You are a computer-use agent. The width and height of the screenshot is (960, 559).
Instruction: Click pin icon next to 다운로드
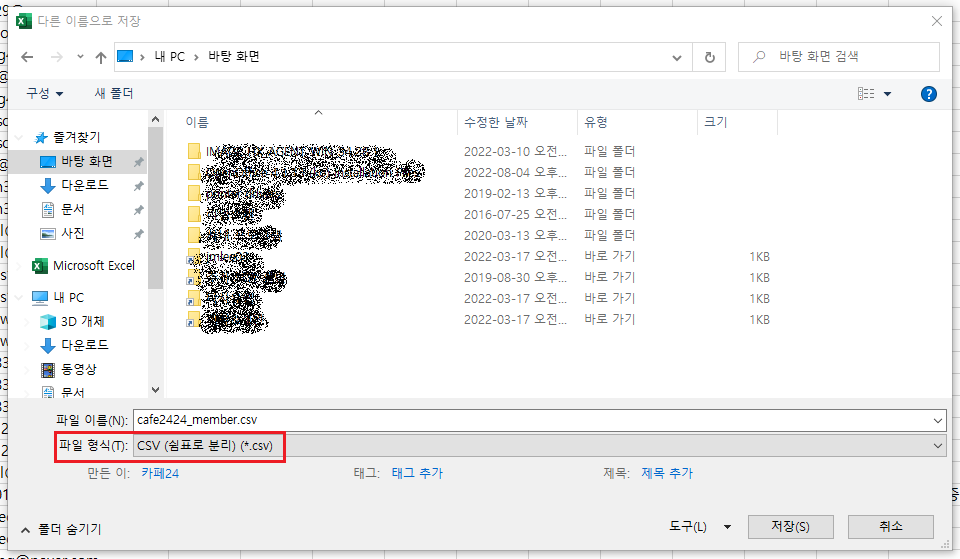tap(138, 186)
